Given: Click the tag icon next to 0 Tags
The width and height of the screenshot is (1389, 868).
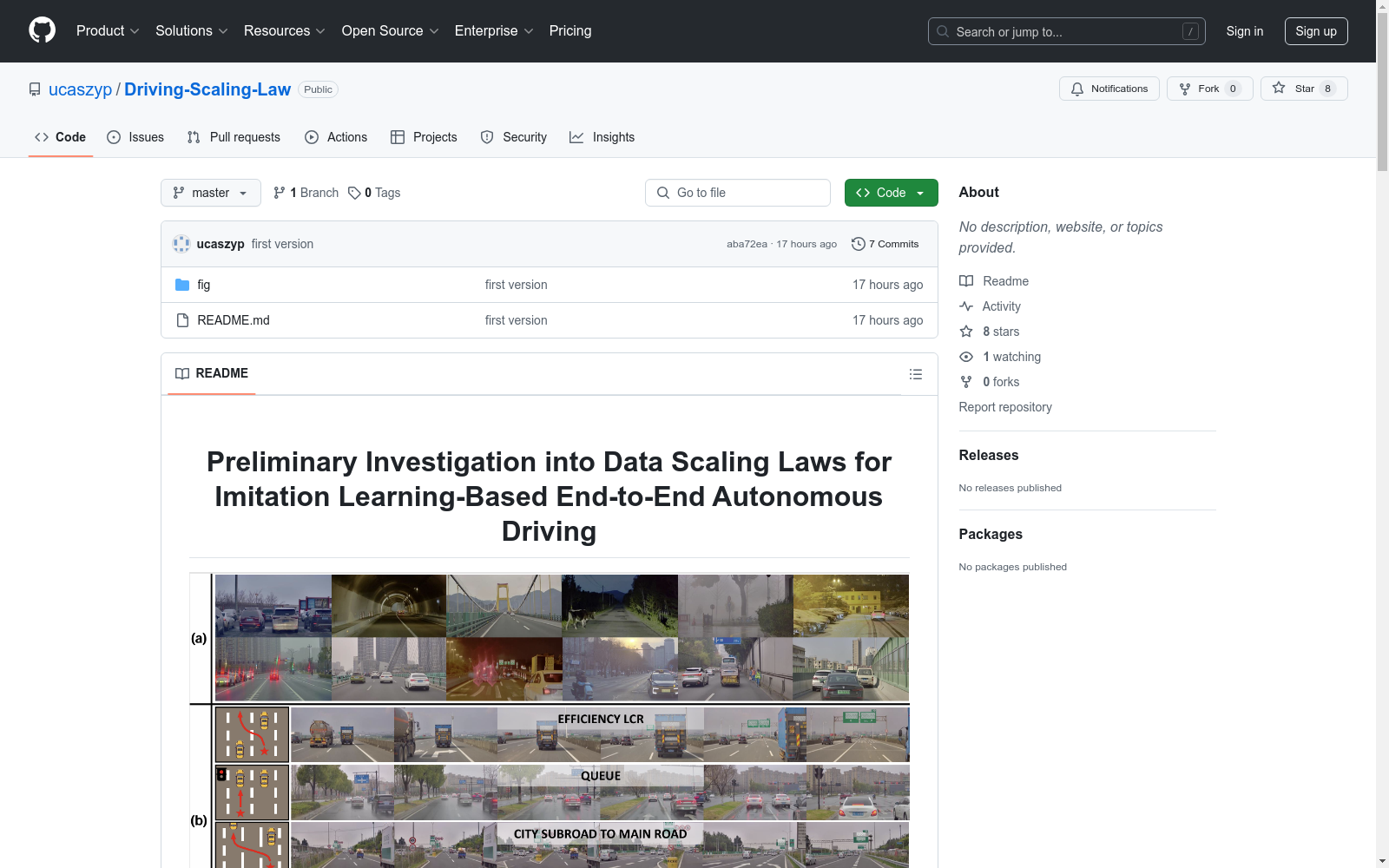Looking at the screenshot, I should pos(354,193).
